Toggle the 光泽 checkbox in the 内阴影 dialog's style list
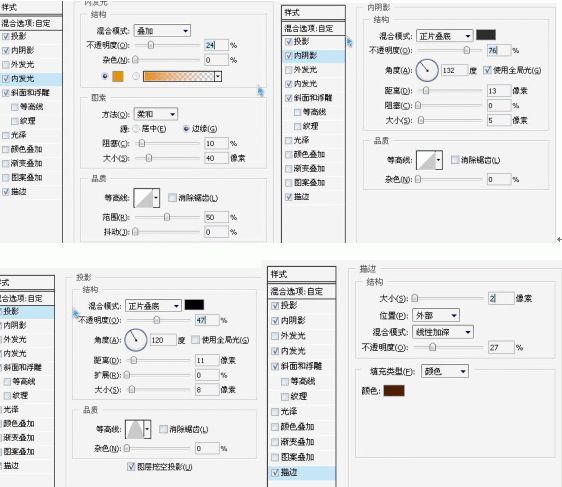The height and width of the screenshot is (487, 562). (x=289, y=140)
